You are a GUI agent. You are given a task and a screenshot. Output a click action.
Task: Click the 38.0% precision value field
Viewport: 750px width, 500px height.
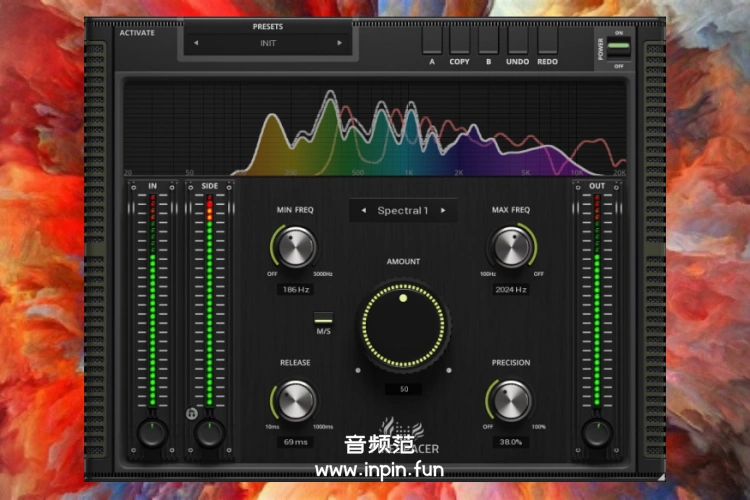tap(511, 442)
